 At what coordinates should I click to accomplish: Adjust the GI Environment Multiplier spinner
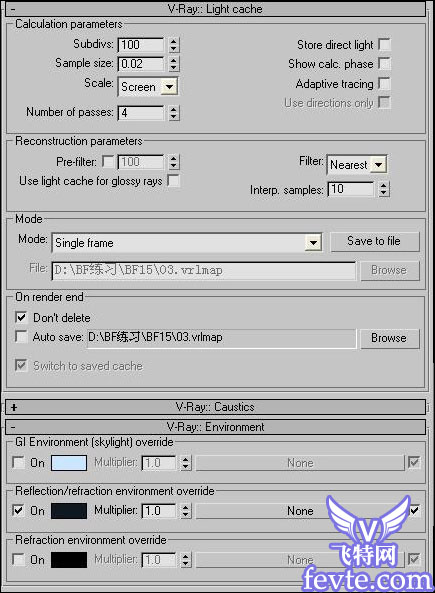click(185, 463)
